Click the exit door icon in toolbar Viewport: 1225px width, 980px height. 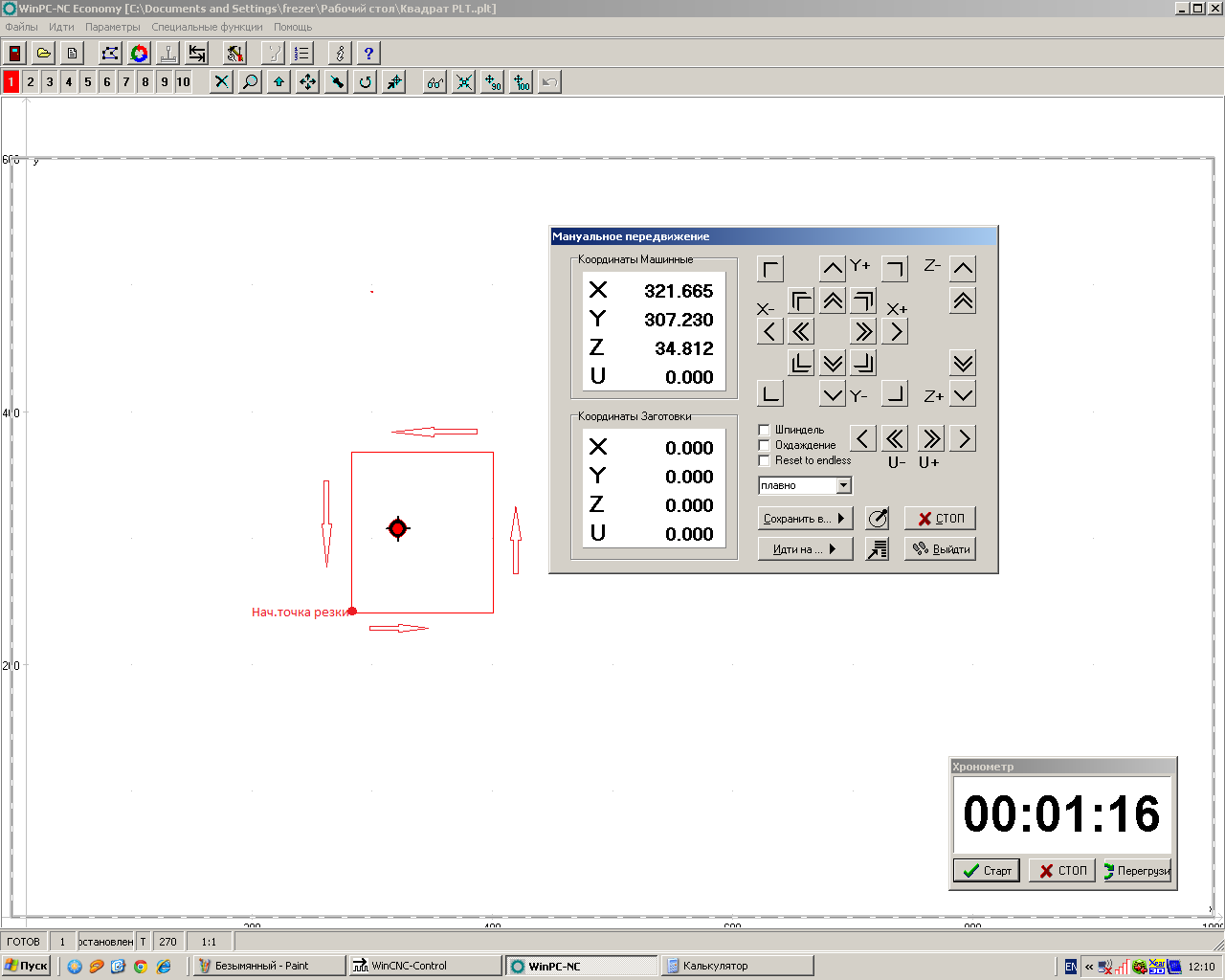[x=15, y=54]
